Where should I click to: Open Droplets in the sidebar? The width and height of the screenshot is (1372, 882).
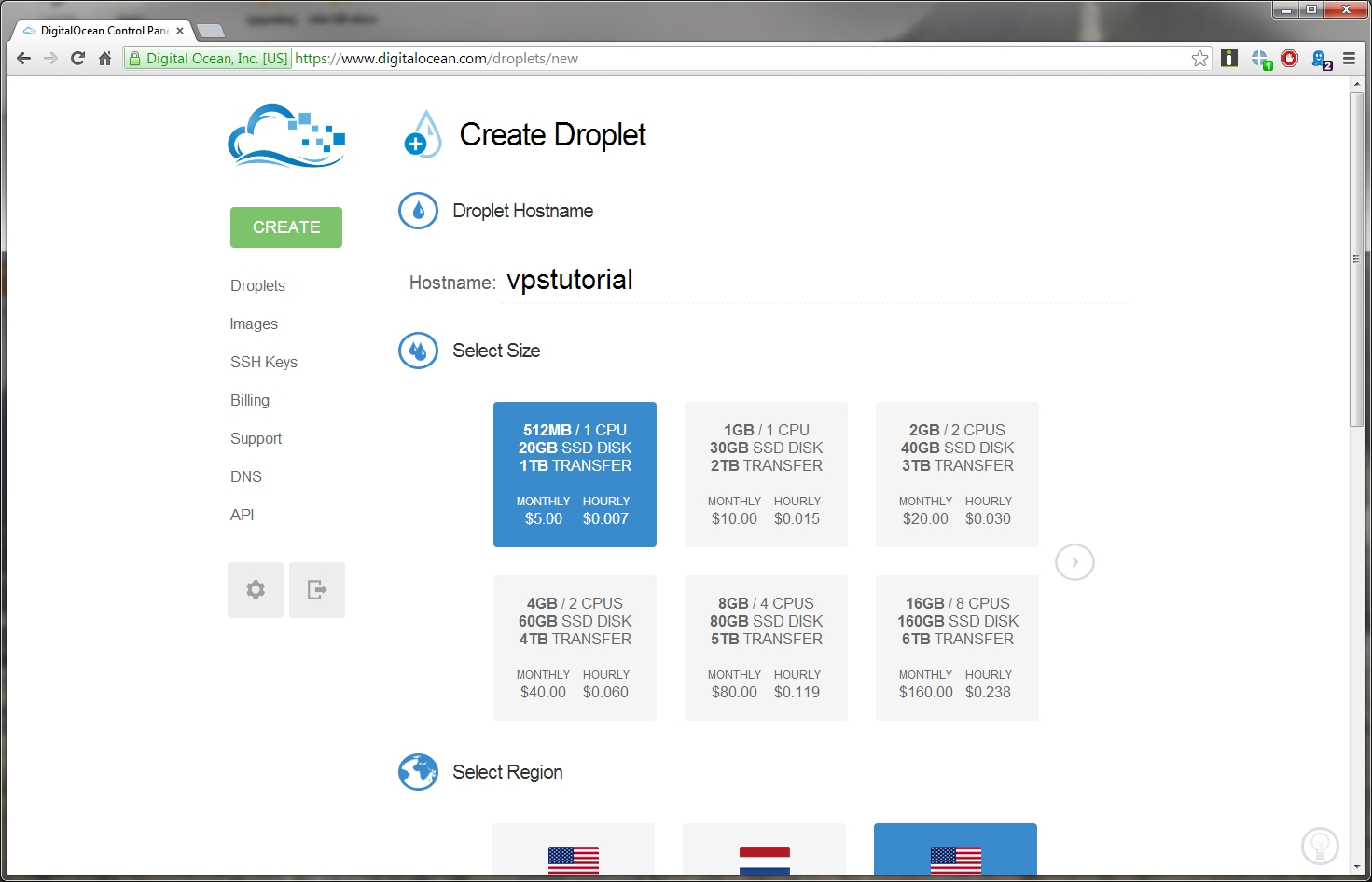click(x=257, y=285)
